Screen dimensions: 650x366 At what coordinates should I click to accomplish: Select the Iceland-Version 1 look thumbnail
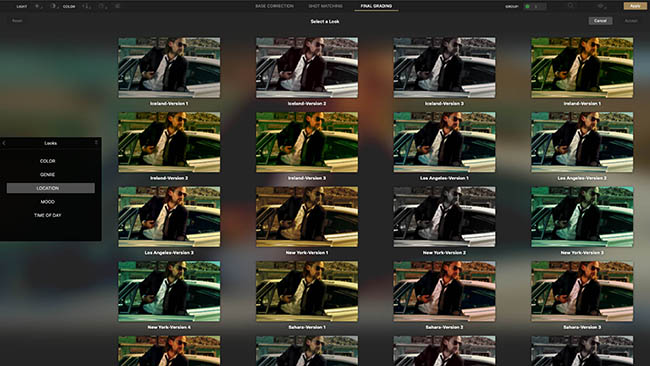(169, 68)
